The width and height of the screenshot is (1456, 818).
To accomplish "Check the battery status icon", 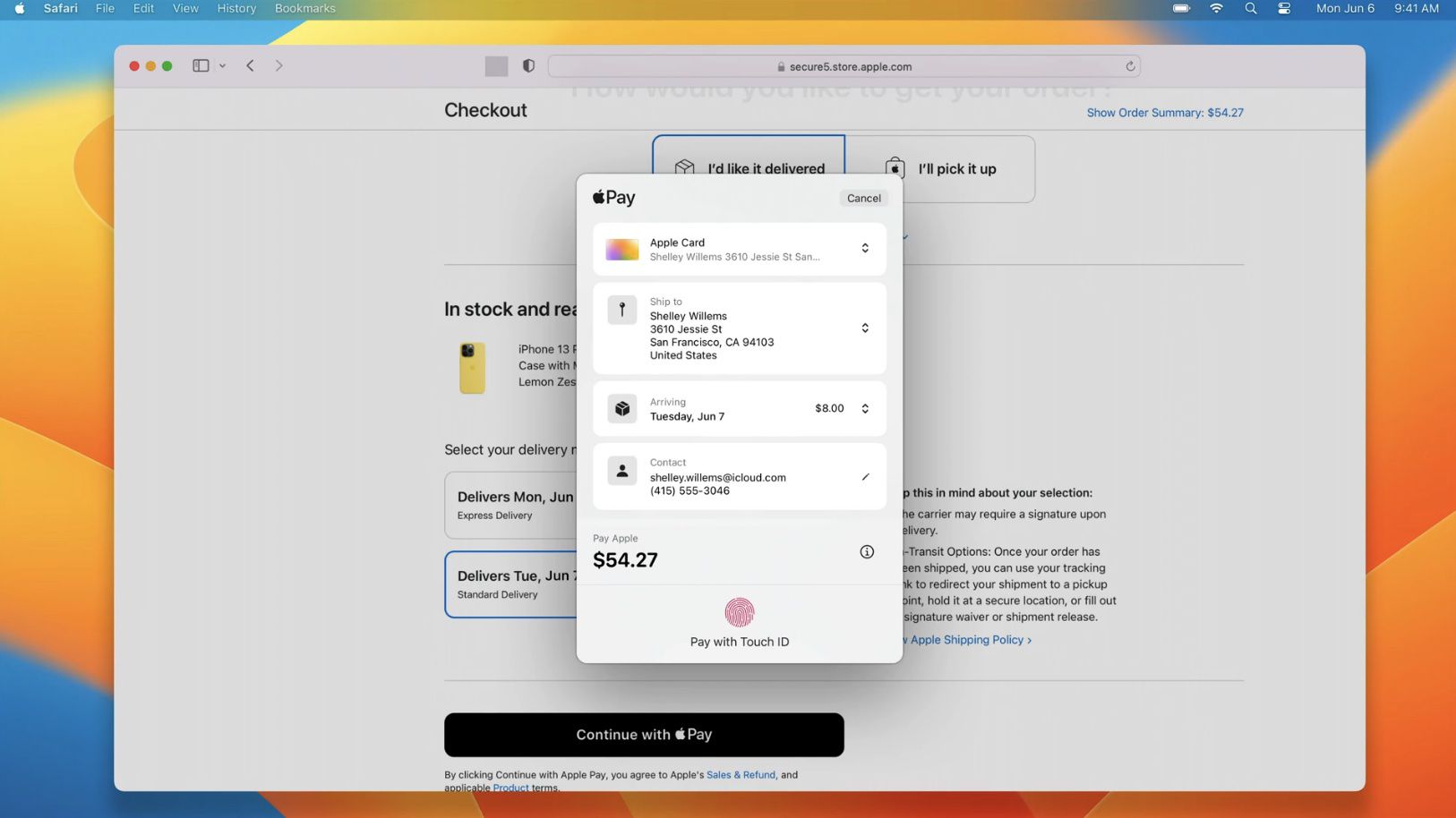I will [1181, 8].
